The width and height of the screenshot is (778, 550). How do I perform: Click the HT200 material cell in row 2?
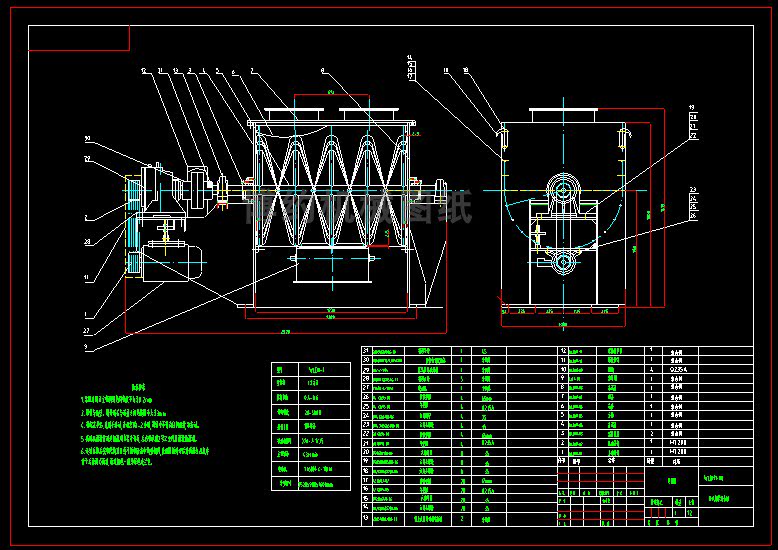(678, 443)
